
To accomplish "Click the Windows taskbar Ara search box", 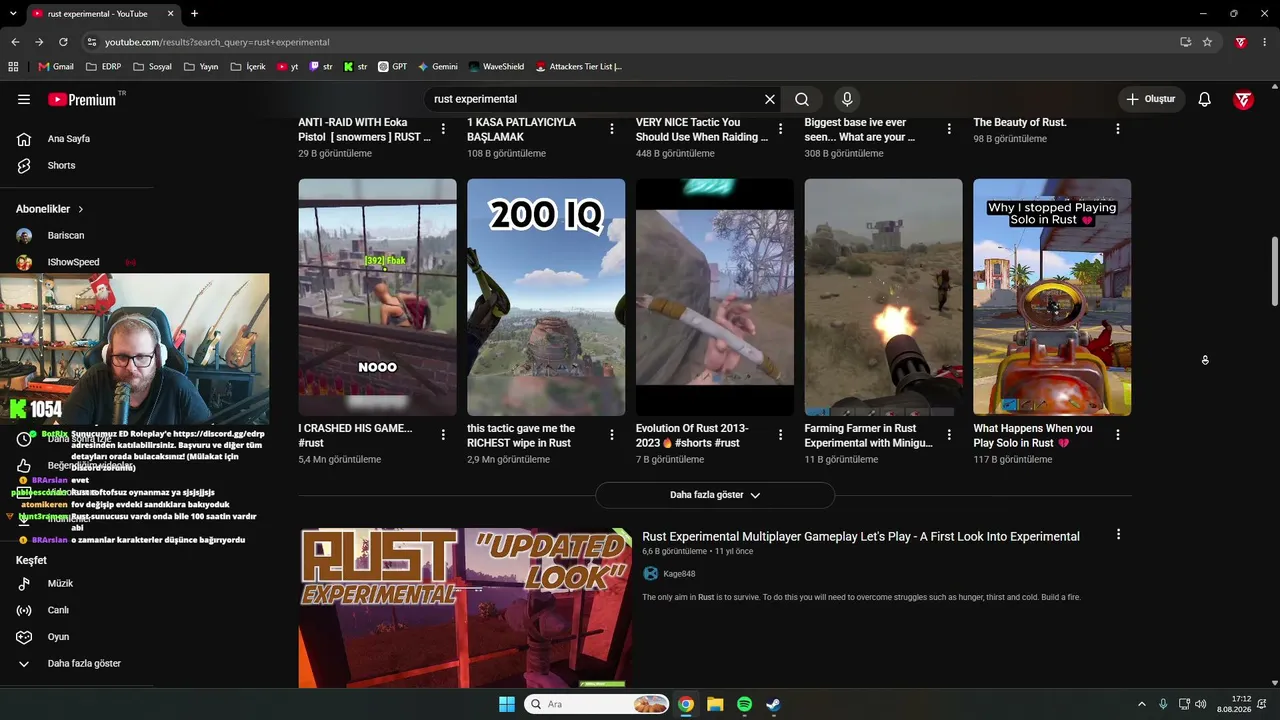I will (x=596, y=704).
